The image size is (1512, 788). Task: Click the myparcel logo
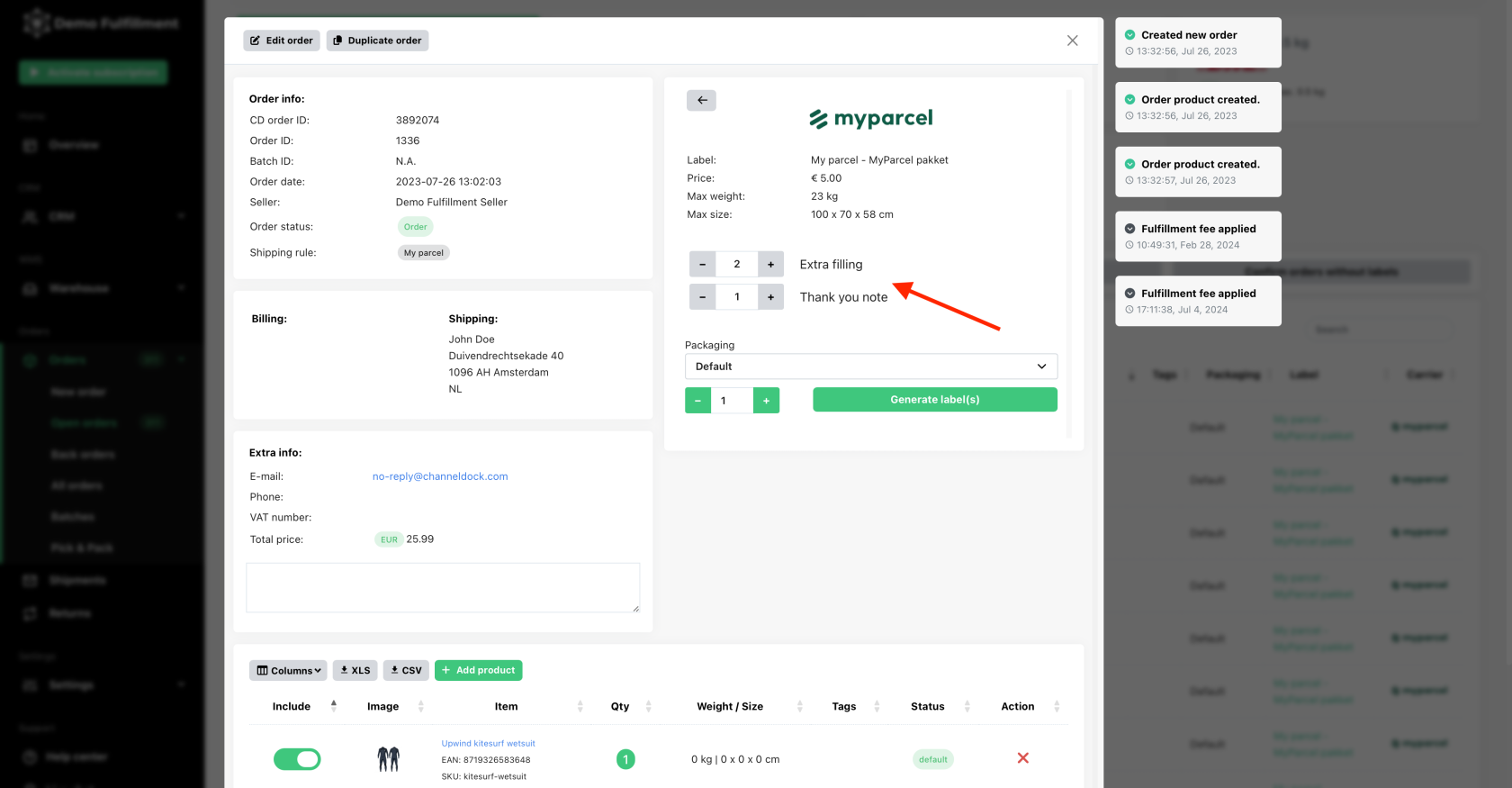coord(871,118)
